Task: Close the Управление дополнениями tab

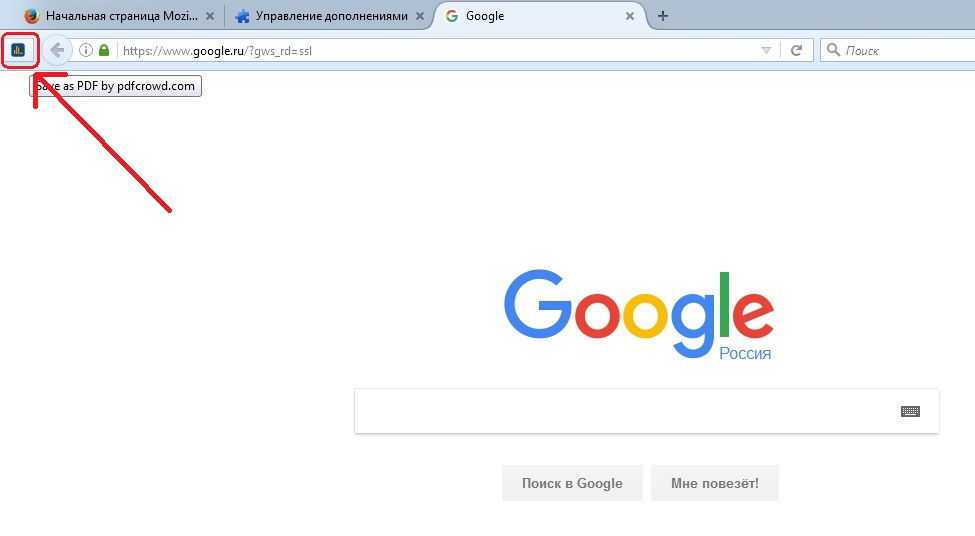Action: click(x=420, y=16)
